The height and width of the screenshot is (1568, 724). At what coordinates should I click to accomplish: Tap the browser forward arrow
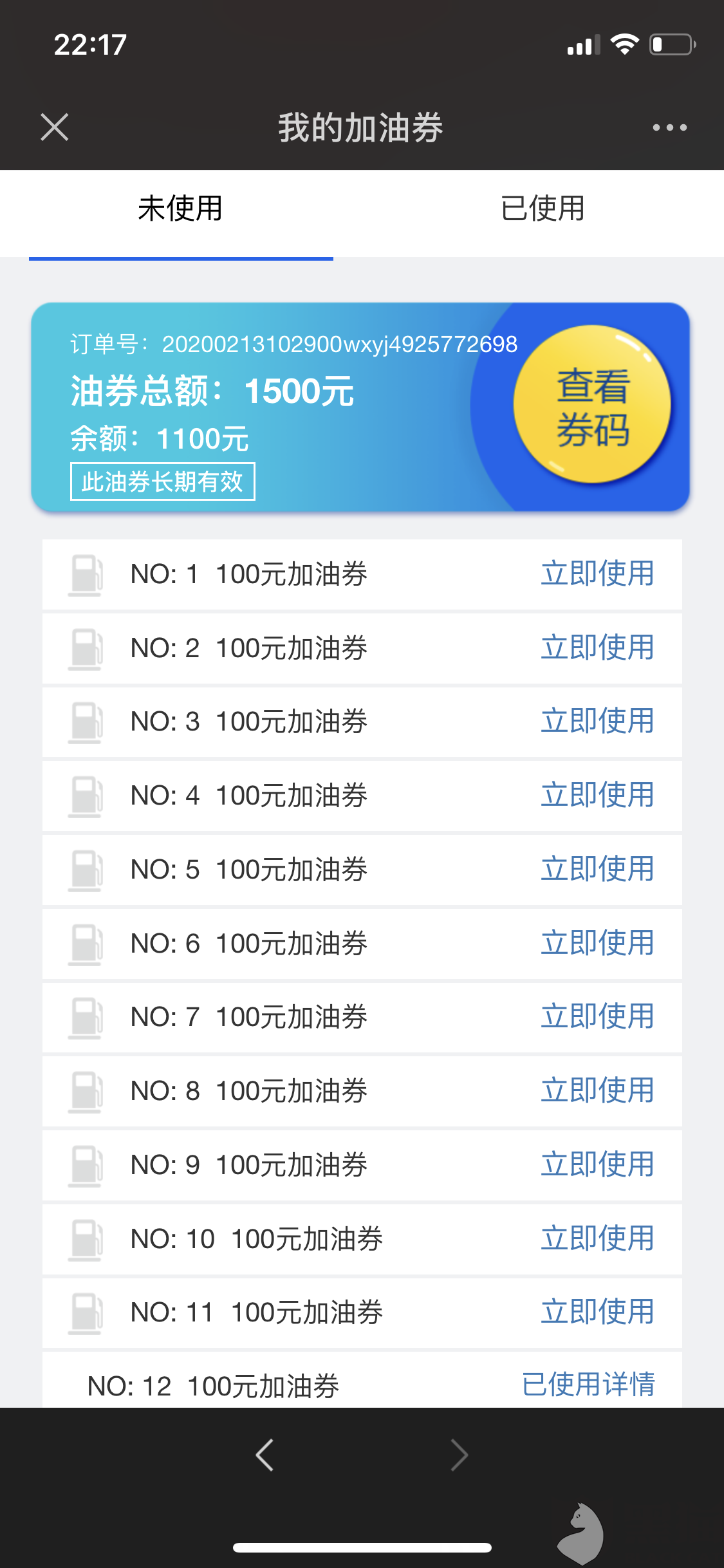tap(459, 1455)
